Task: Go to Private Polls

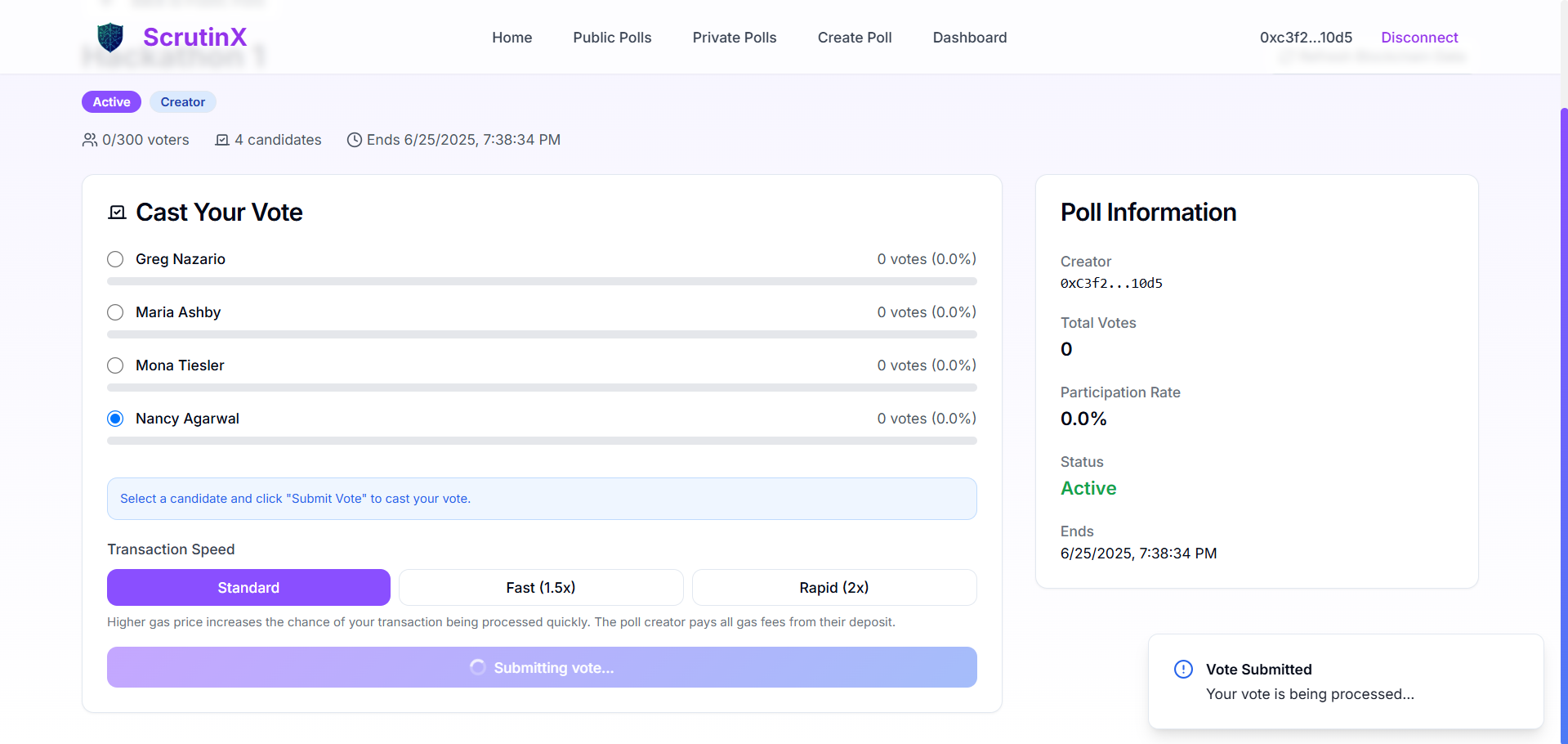Action: click(x=735, y=38)
